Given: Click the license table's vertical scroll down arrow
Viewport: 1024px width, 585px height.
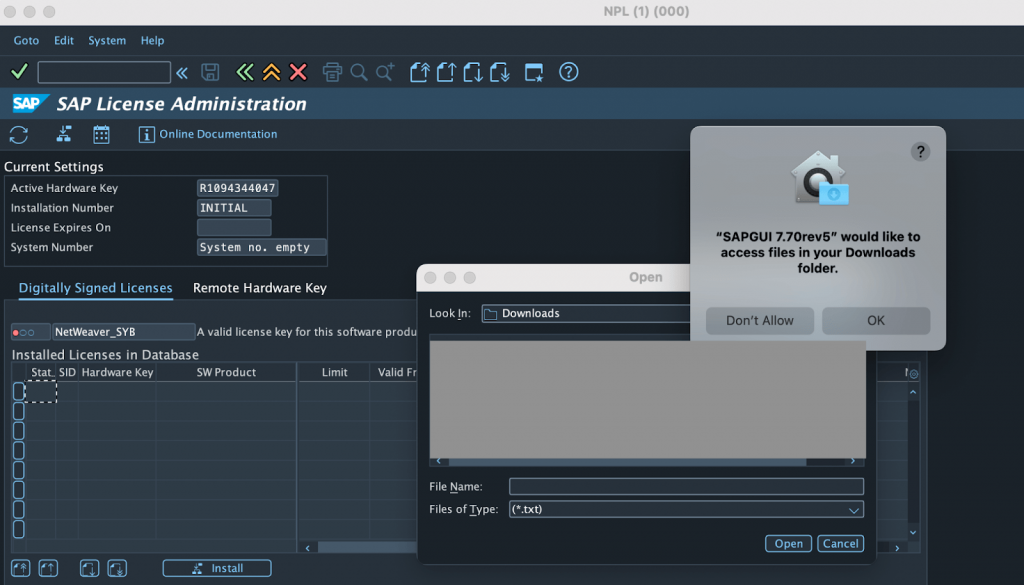Looking at the screenshot, I should [x=913, y=533].
